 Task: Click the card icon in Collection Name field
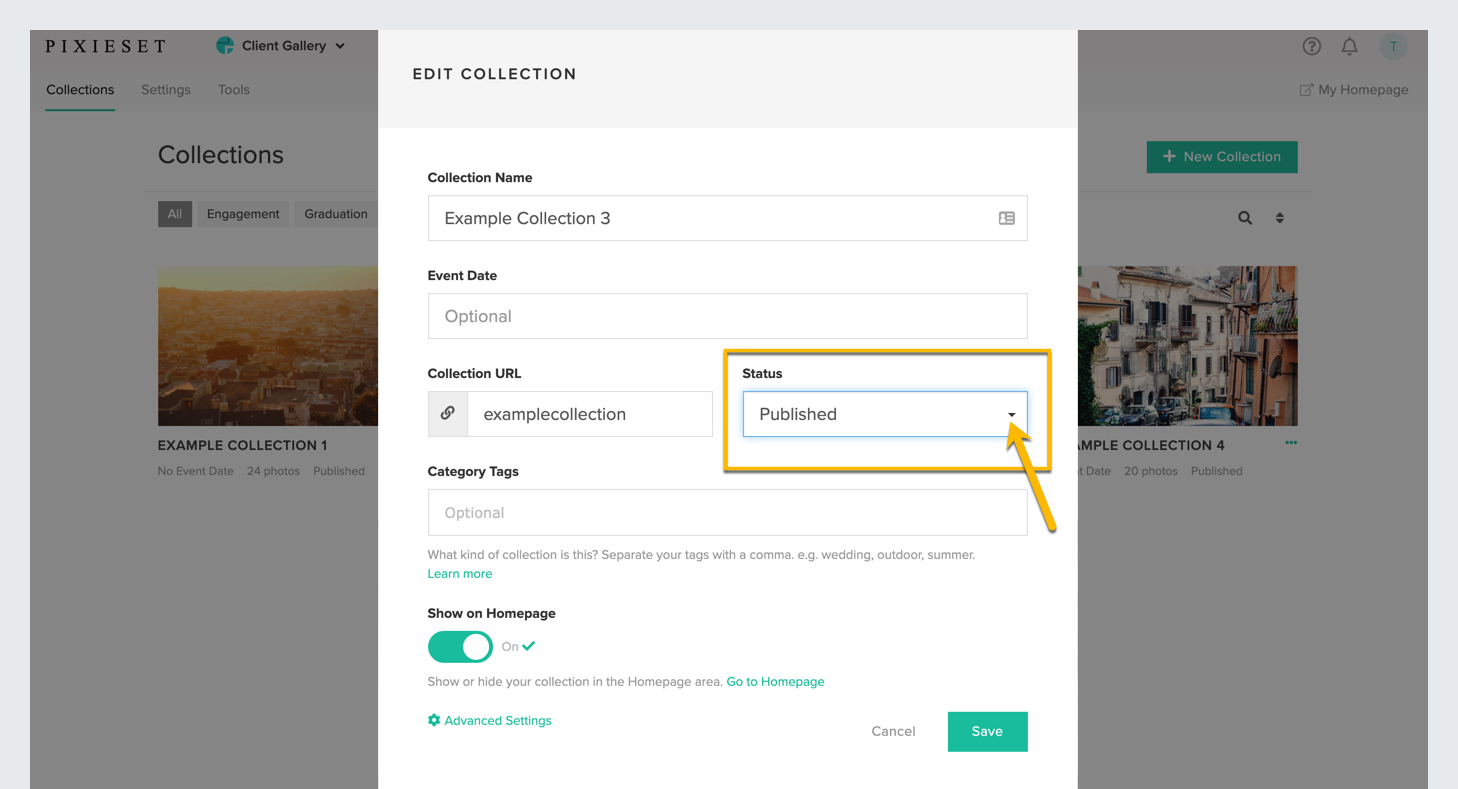pyautogui.click(x=1006, y=218)
